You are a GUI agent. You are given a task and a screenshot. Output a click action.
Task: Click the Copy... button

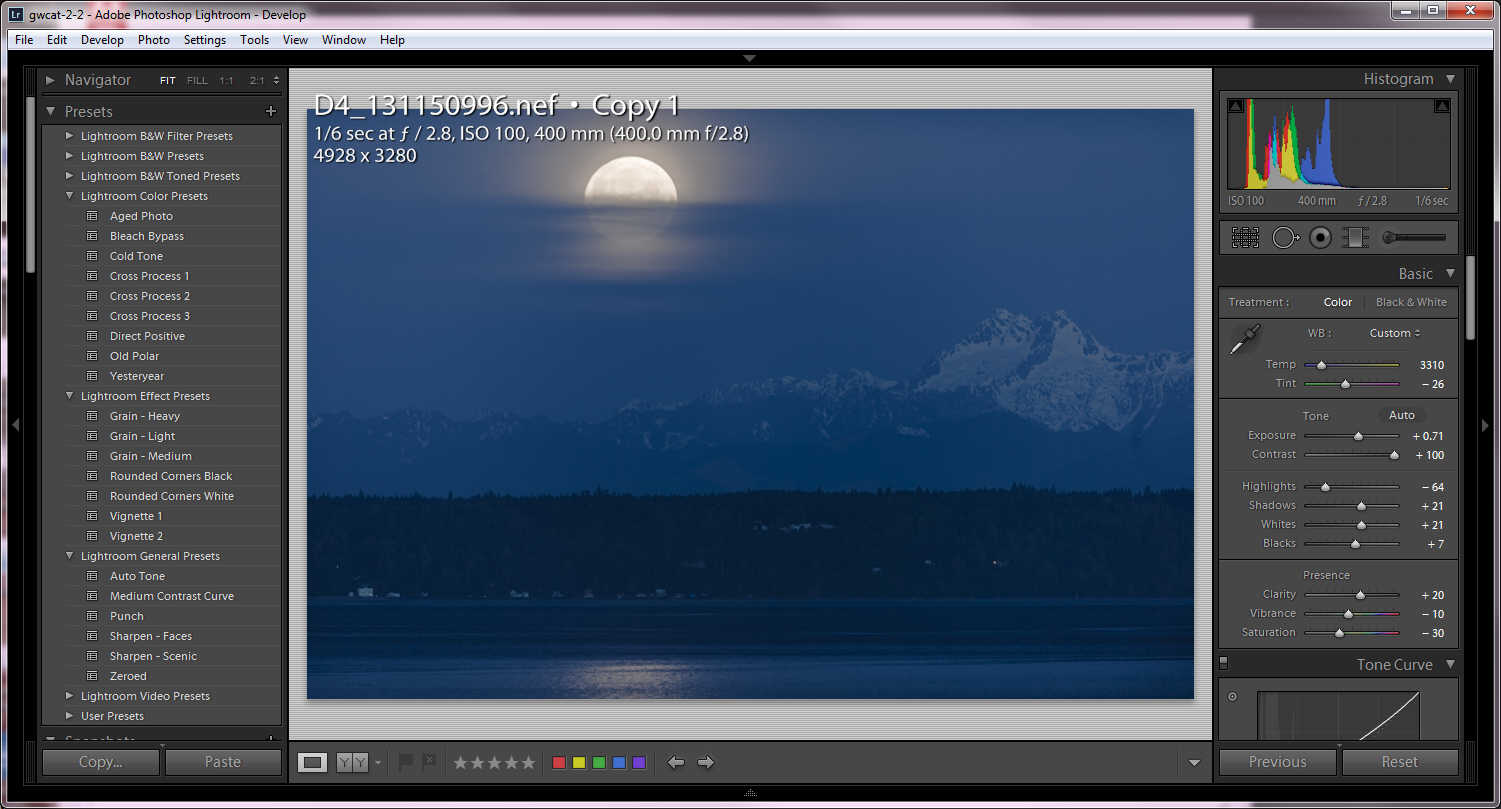100,762
